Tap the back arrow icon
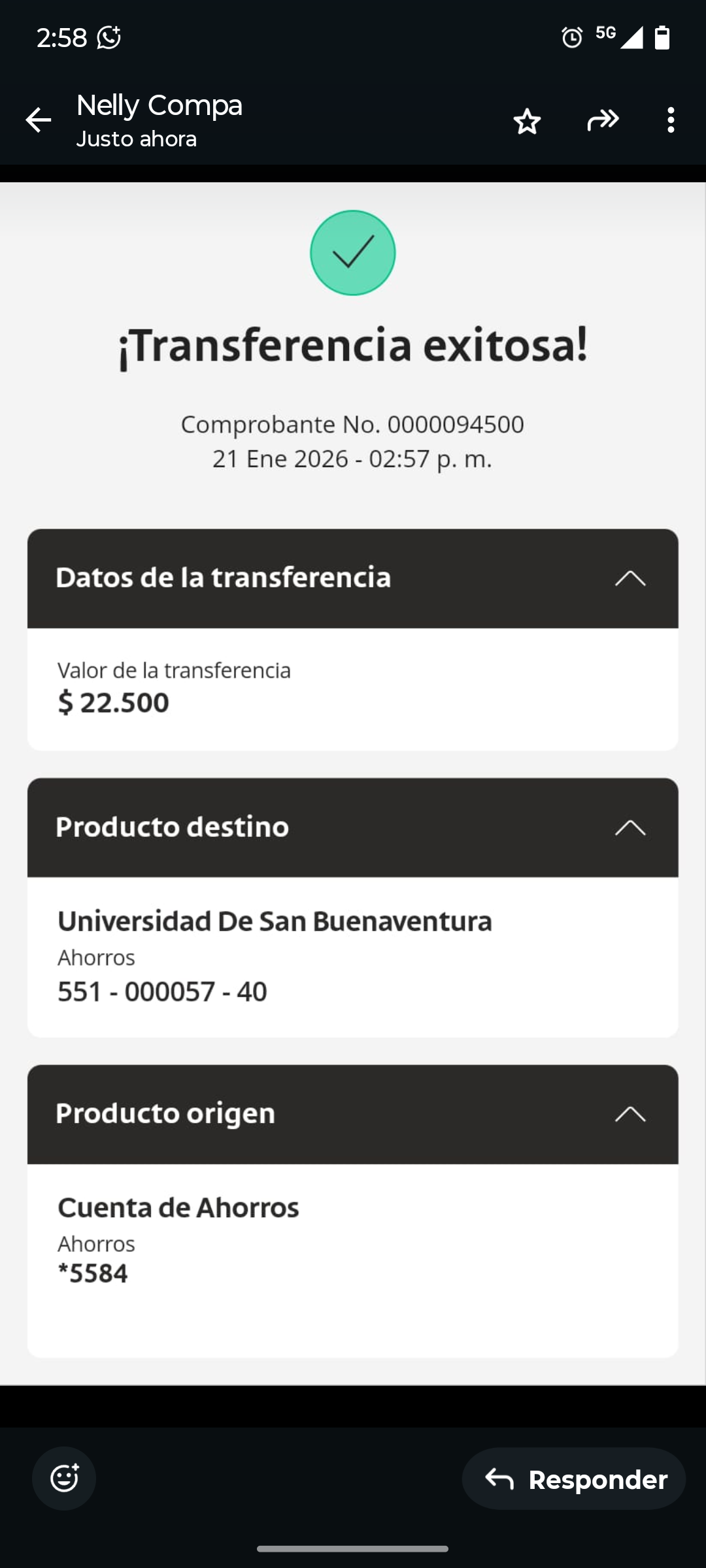Viewport: 706px width, 1568px height. click(x=38, y=120)
